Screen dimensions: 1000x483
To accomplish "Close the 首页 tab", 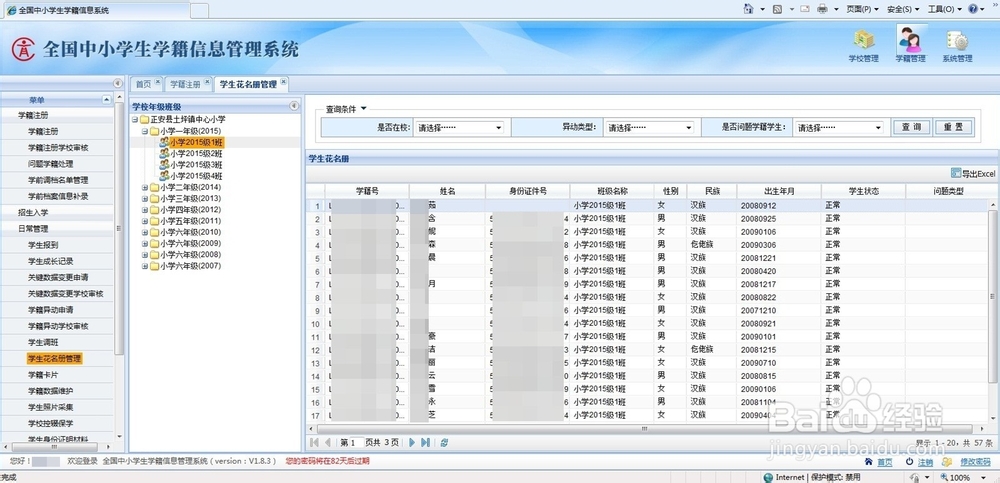I will tap(158, 82).
